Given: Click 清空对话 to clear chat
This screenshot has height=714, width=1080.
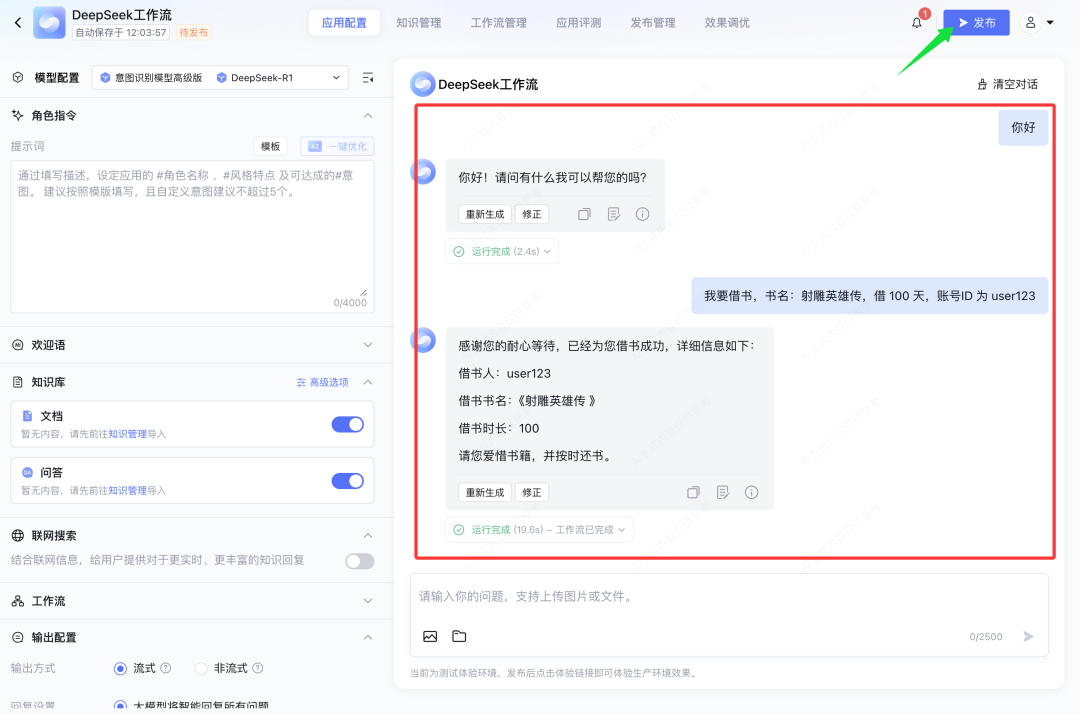Looking at the screenshot, I should pyautogui.click(x=1008, y=84).
